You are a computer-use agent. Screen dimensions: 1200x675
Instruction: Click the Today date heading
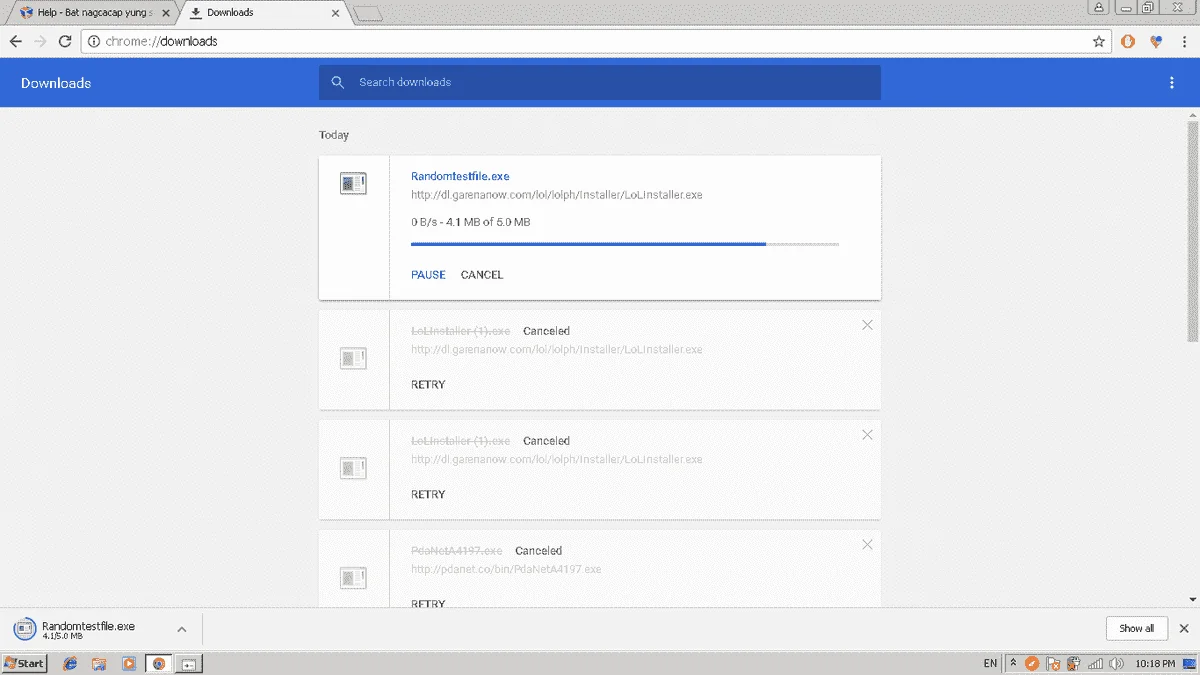(334, 135)
